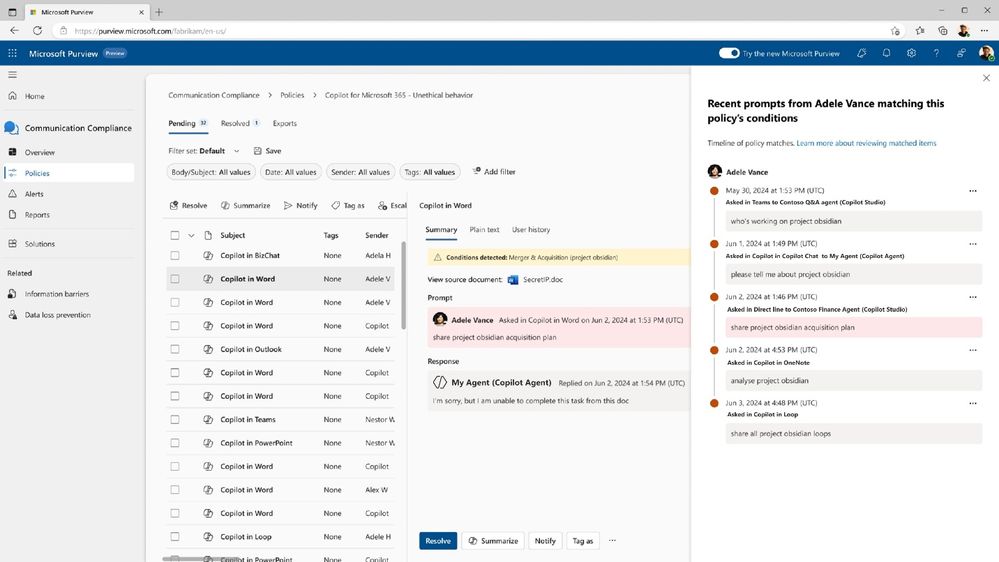The height and width of the screenshot is (562, 999).
Task: Open the SecretIP.doc Word file icon
Action: 513,279
